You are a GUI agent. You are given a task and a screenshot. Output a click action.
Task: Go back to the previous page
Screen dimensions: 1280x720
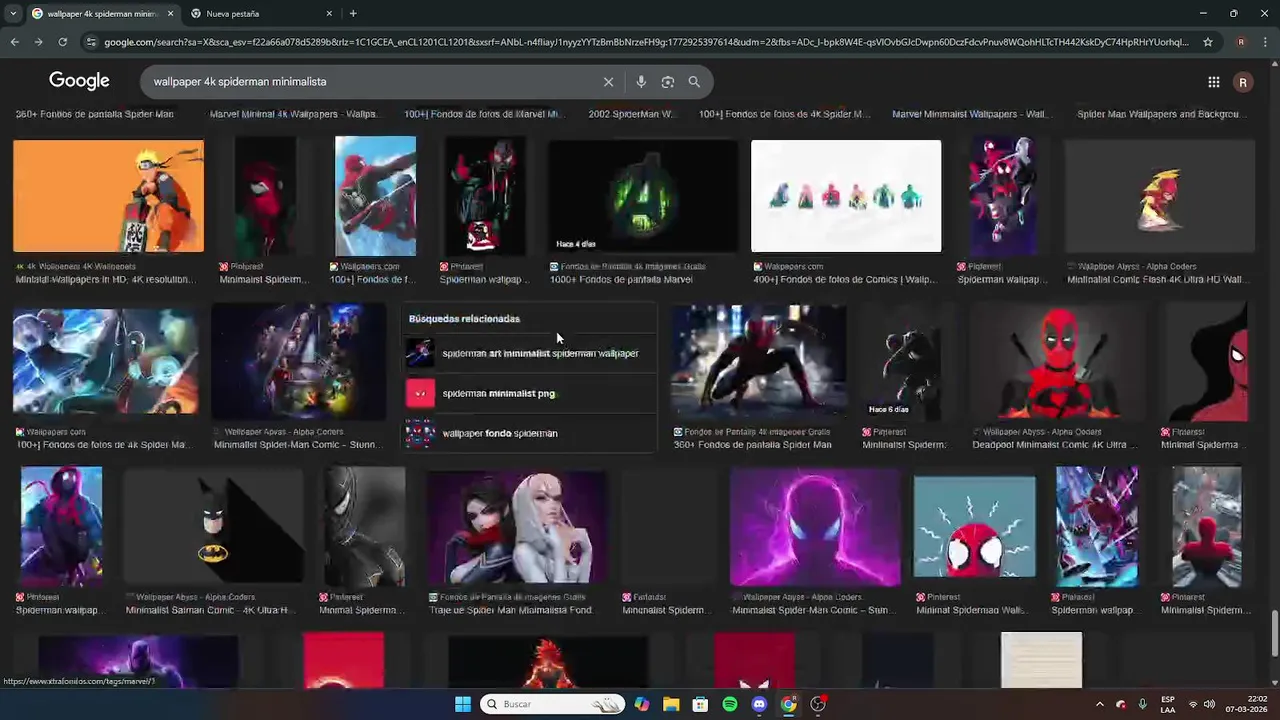[14, 42]
